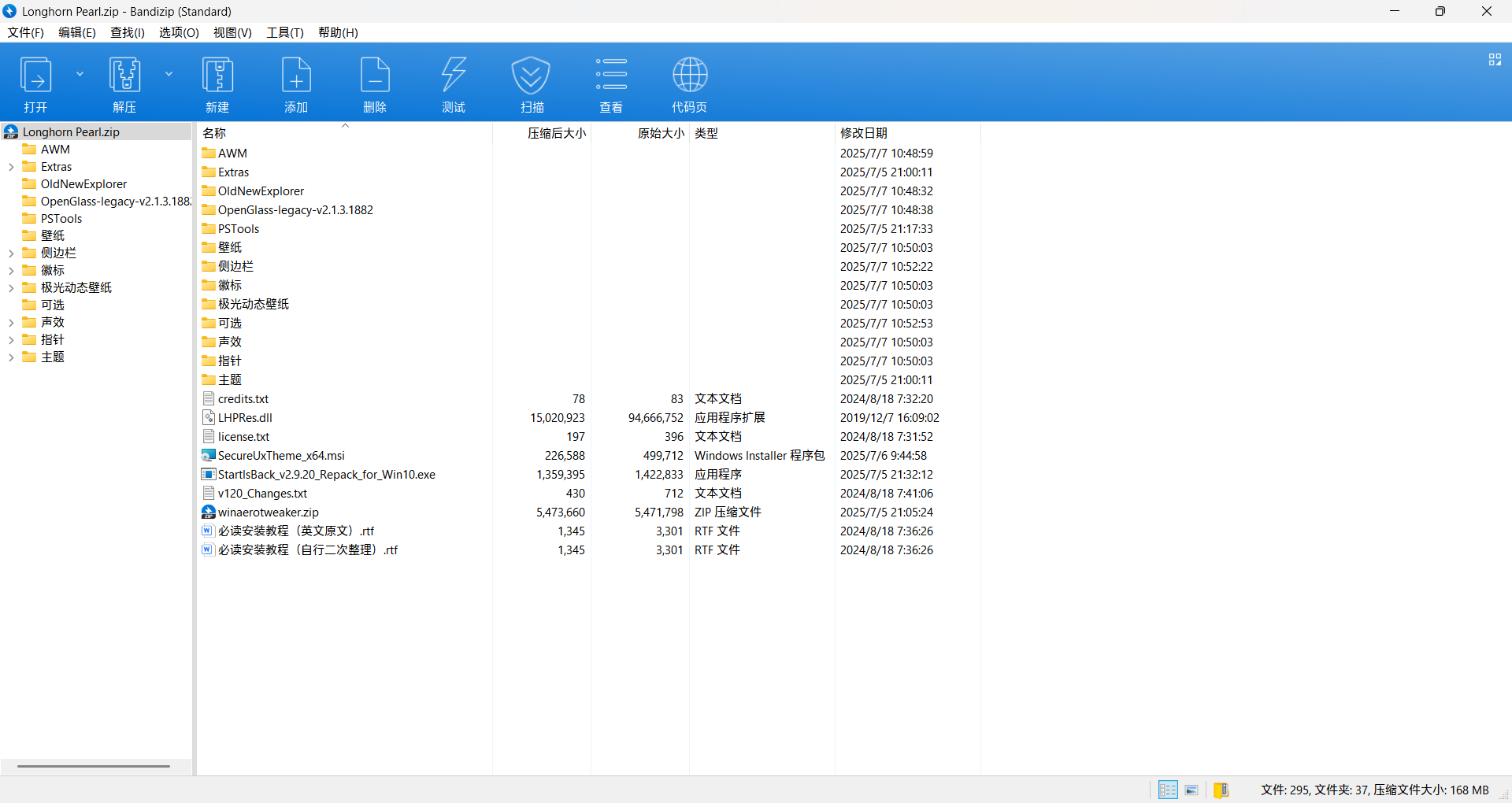
Task: Switch to detailed list view in status bar
Action: point(1169,790)
